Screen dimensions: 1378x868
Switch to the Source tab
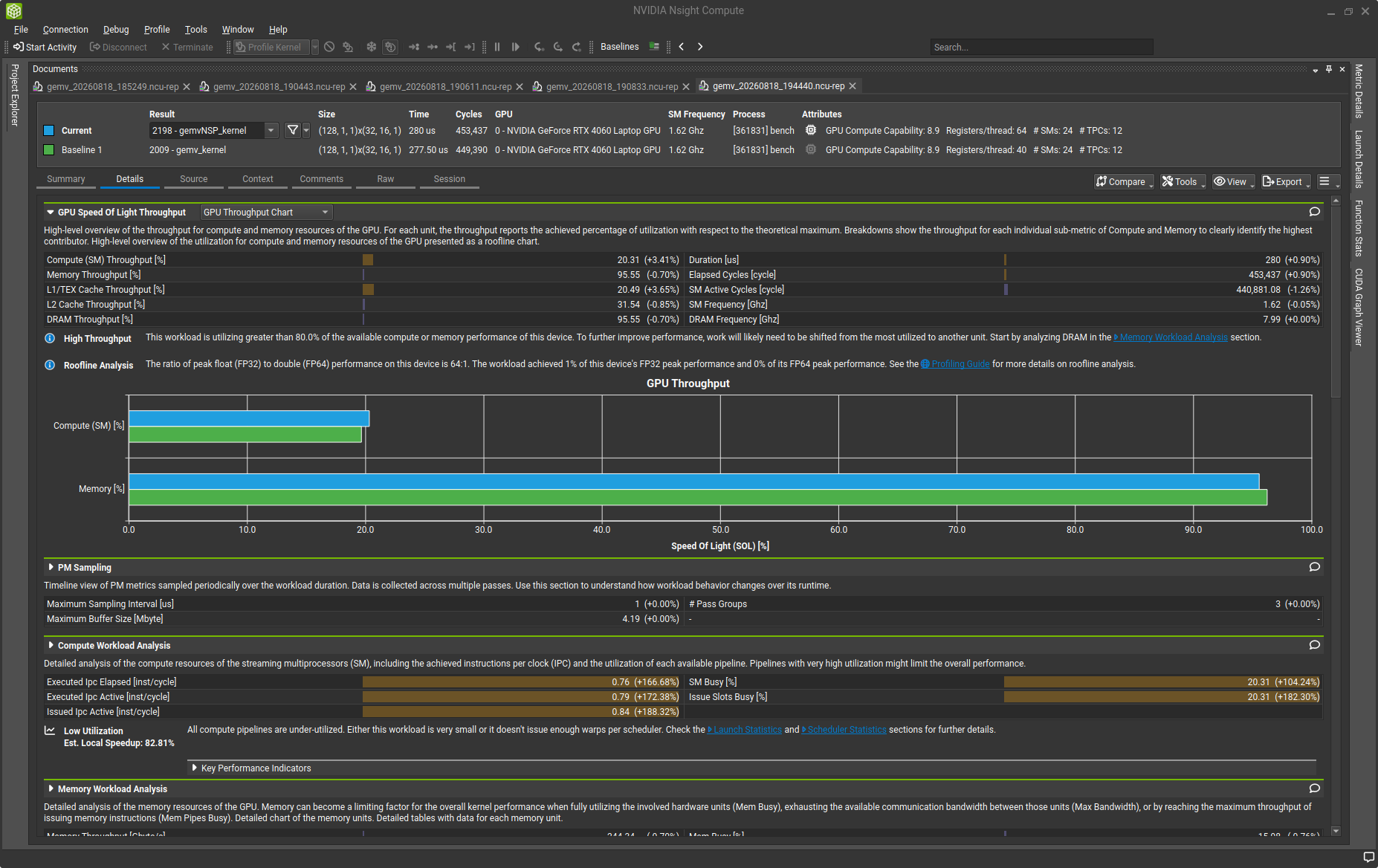click(194, 179)
